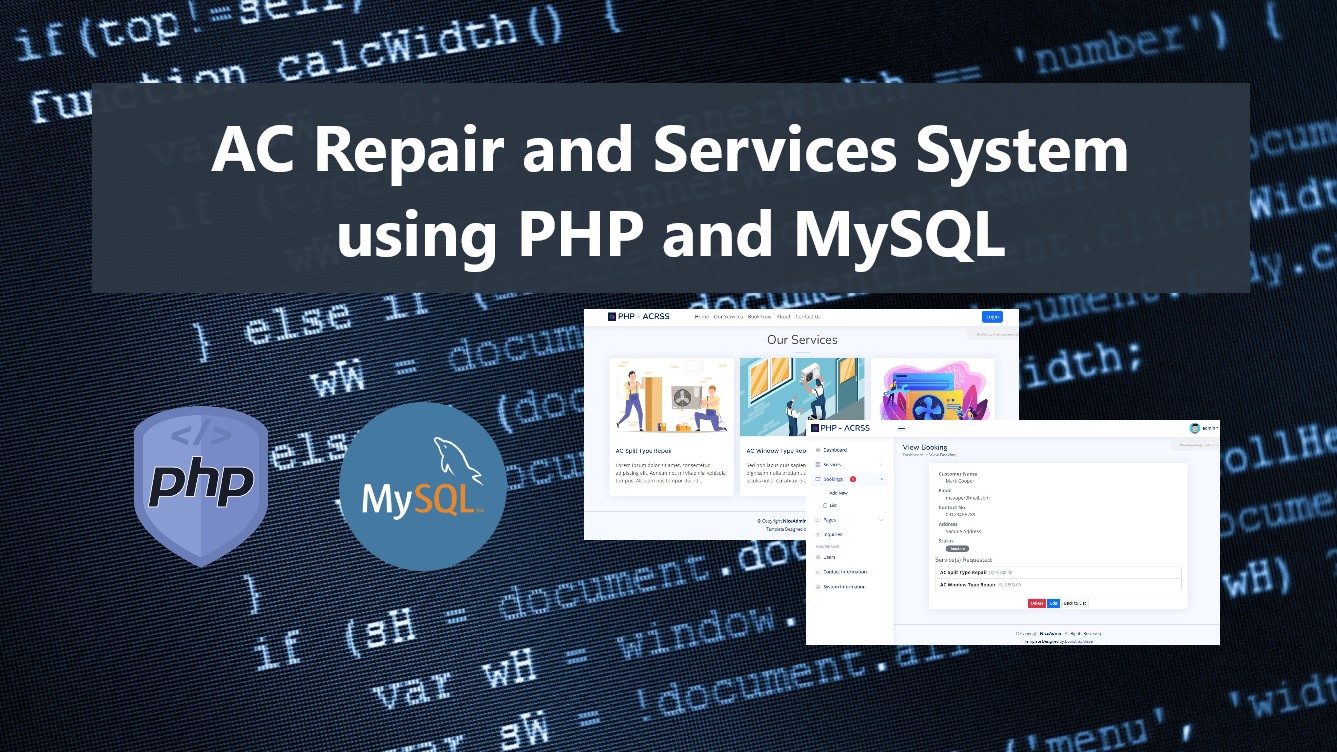Open Inquiries in the admin sidebar

click(833, 535)
